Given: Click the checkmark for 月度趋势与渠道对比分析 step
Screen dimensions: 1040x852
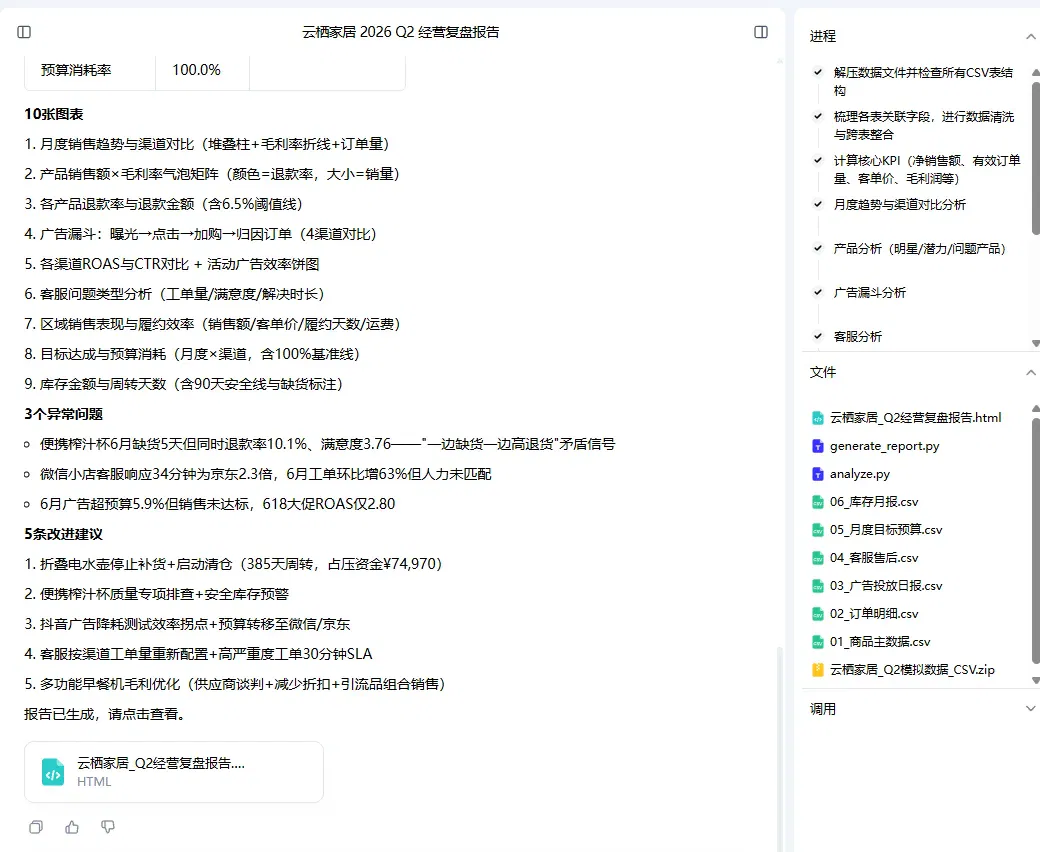Looking at the screenshot, I should tap(818, 204).
